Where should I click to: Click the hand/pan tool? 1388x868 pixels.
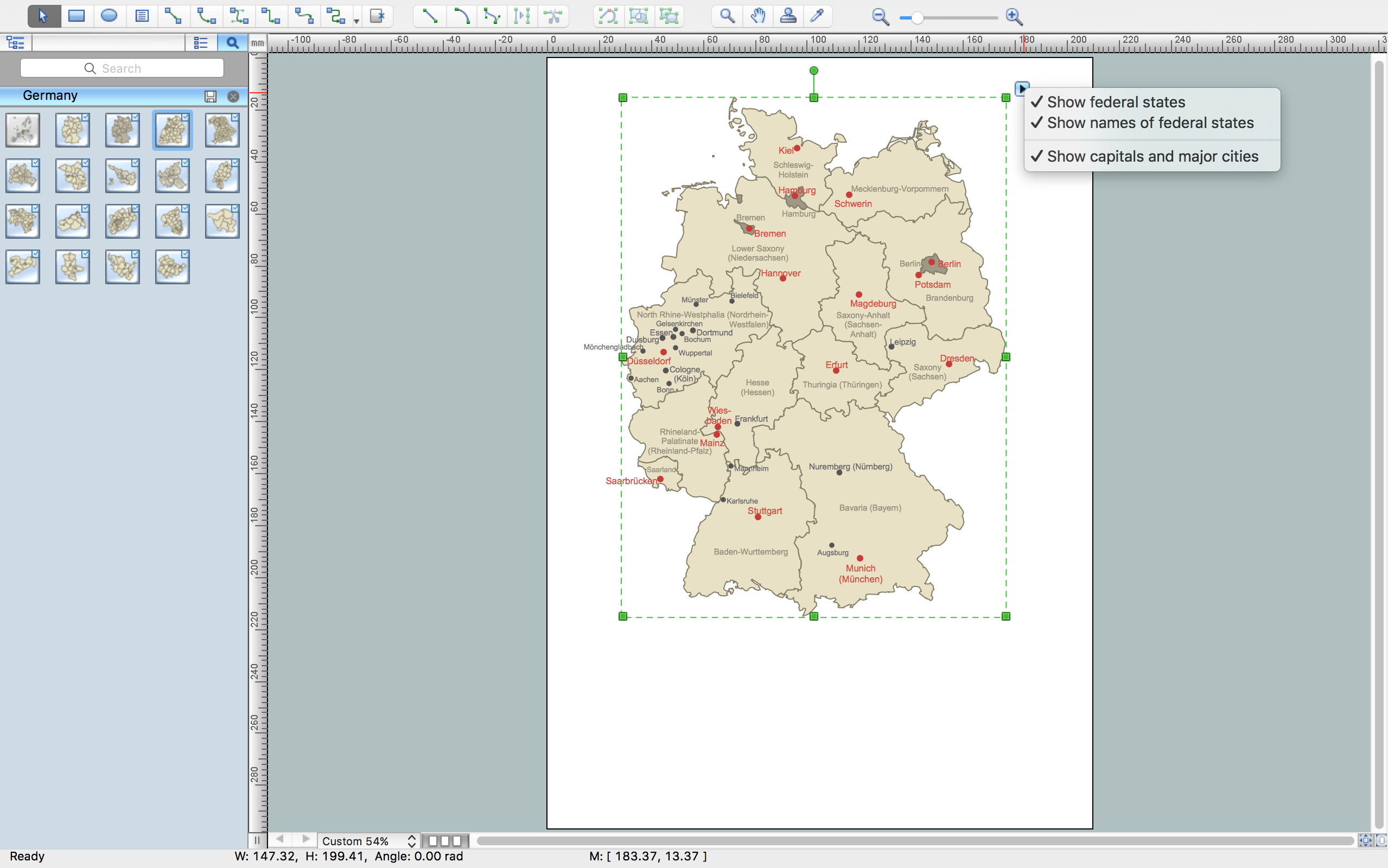(756, 16)
